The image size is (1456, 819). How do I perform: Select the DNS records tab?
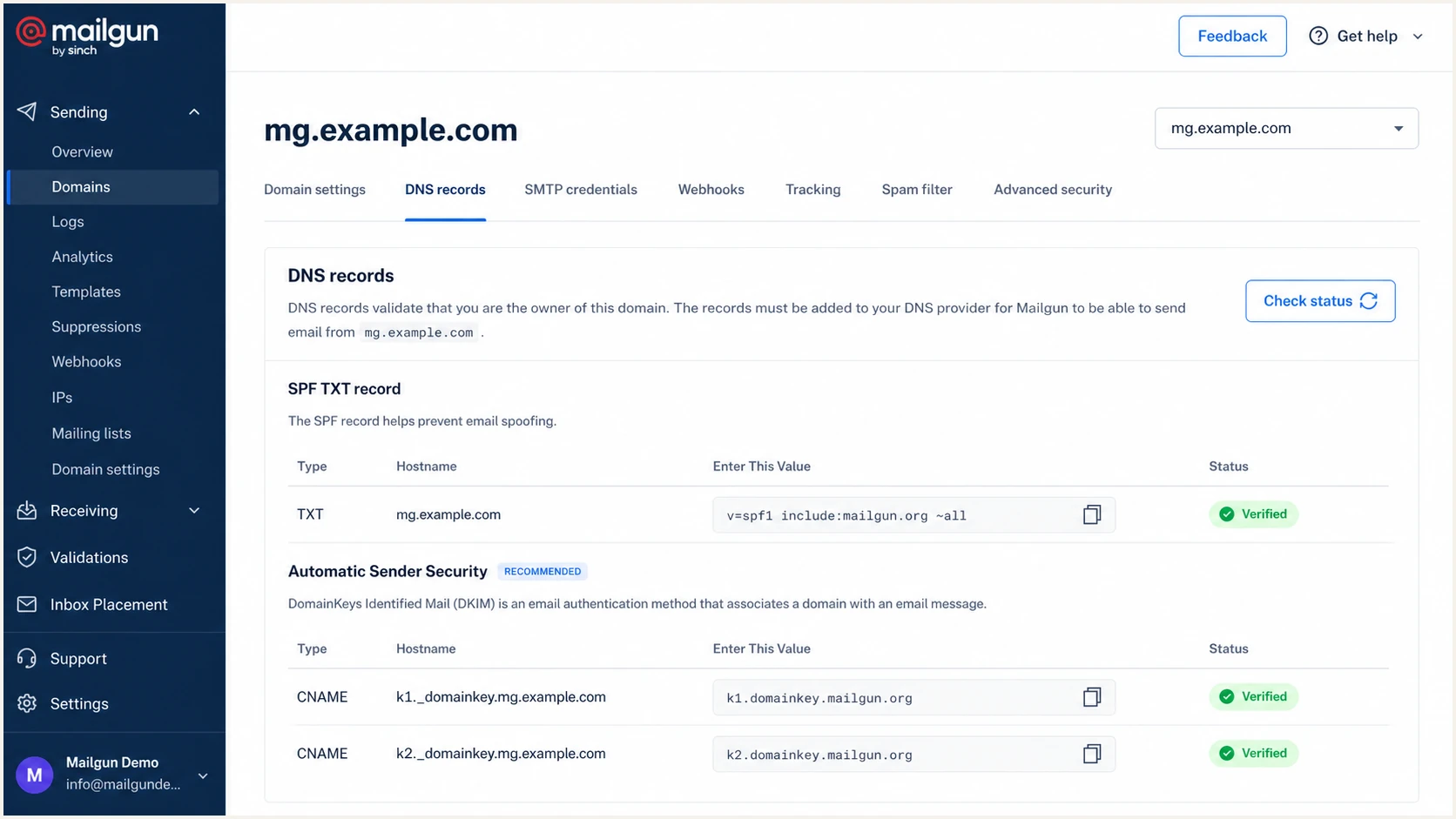tap(445, 190)
